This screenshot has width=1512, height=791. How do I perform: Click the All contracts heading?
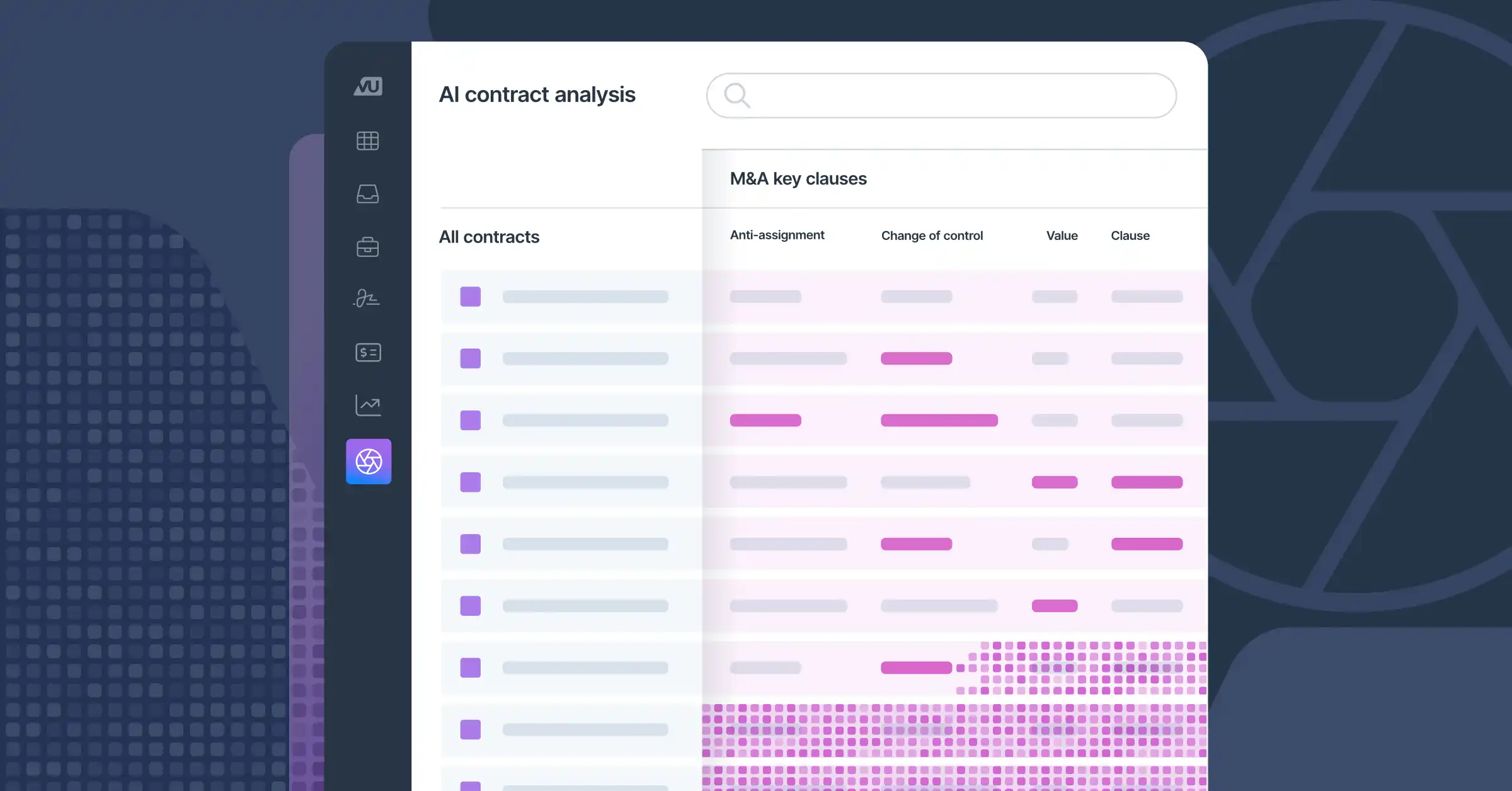(x=489, y=237)
